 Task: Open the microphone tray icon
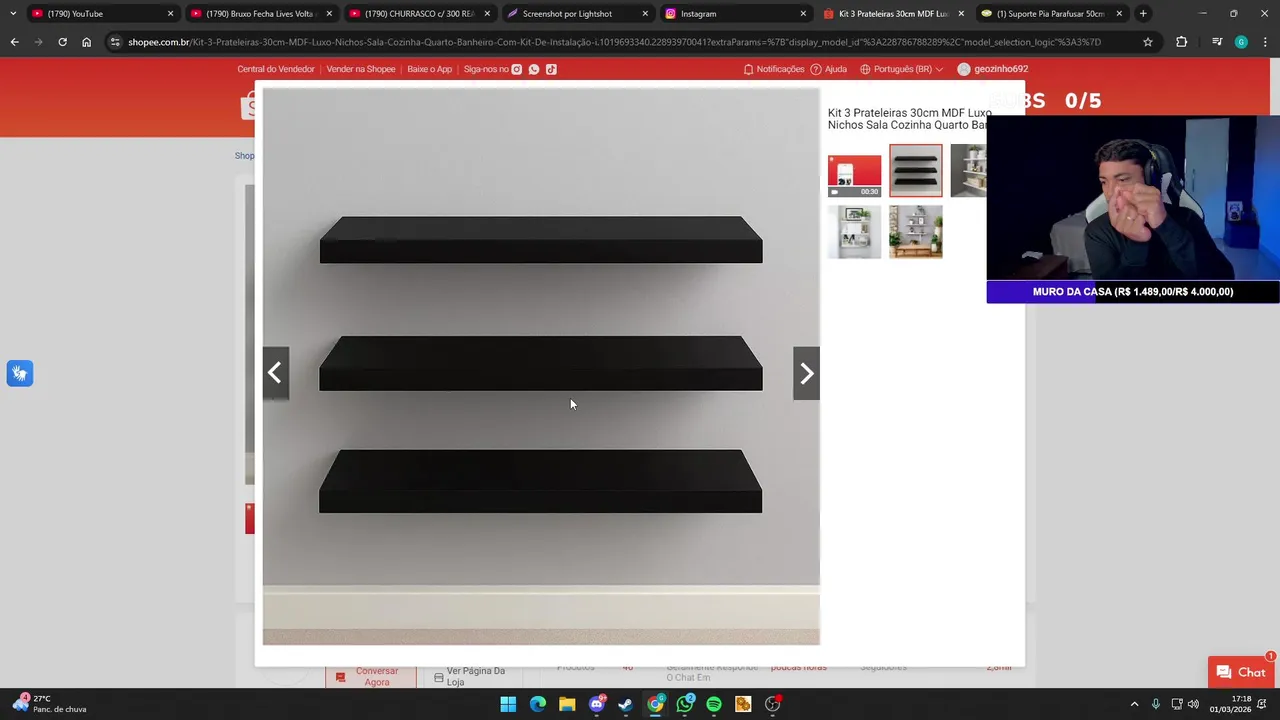click(x=1156, y=704)
